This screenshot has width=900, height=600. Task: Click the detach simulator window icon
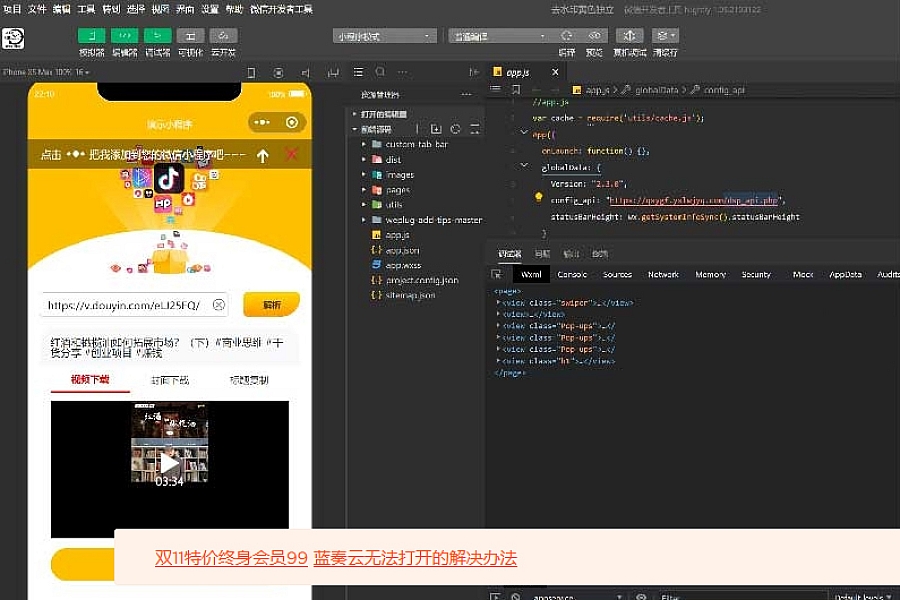pyautogui.click(x=333, y=73)
